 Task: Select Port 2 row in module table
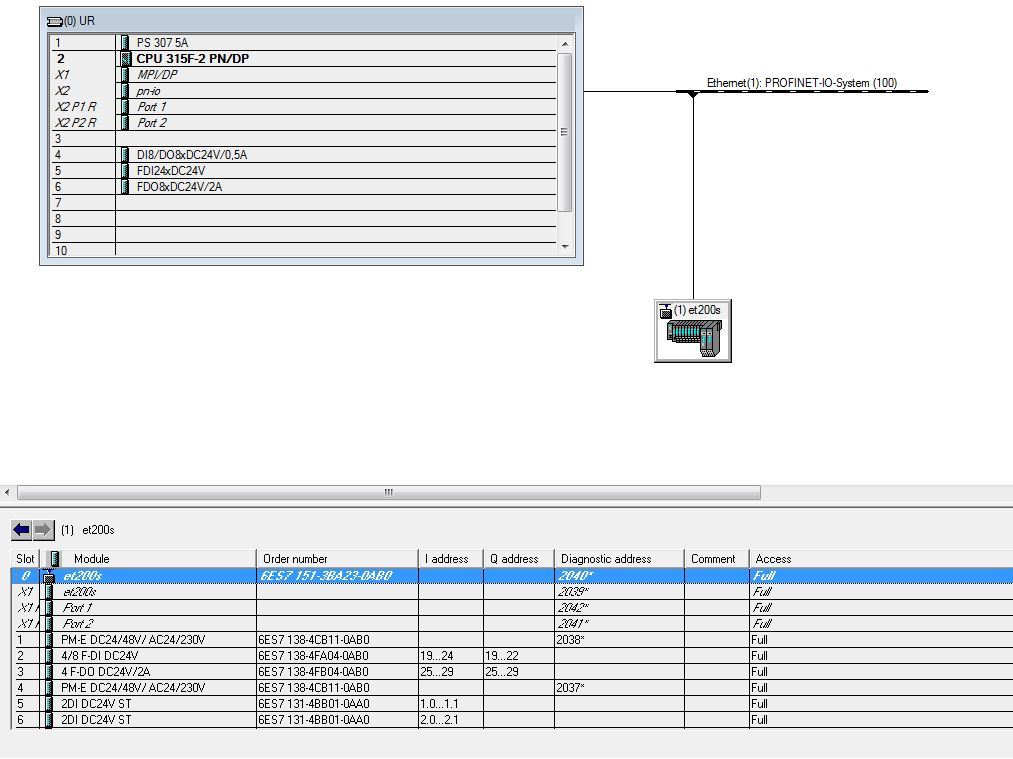(512, 624)
